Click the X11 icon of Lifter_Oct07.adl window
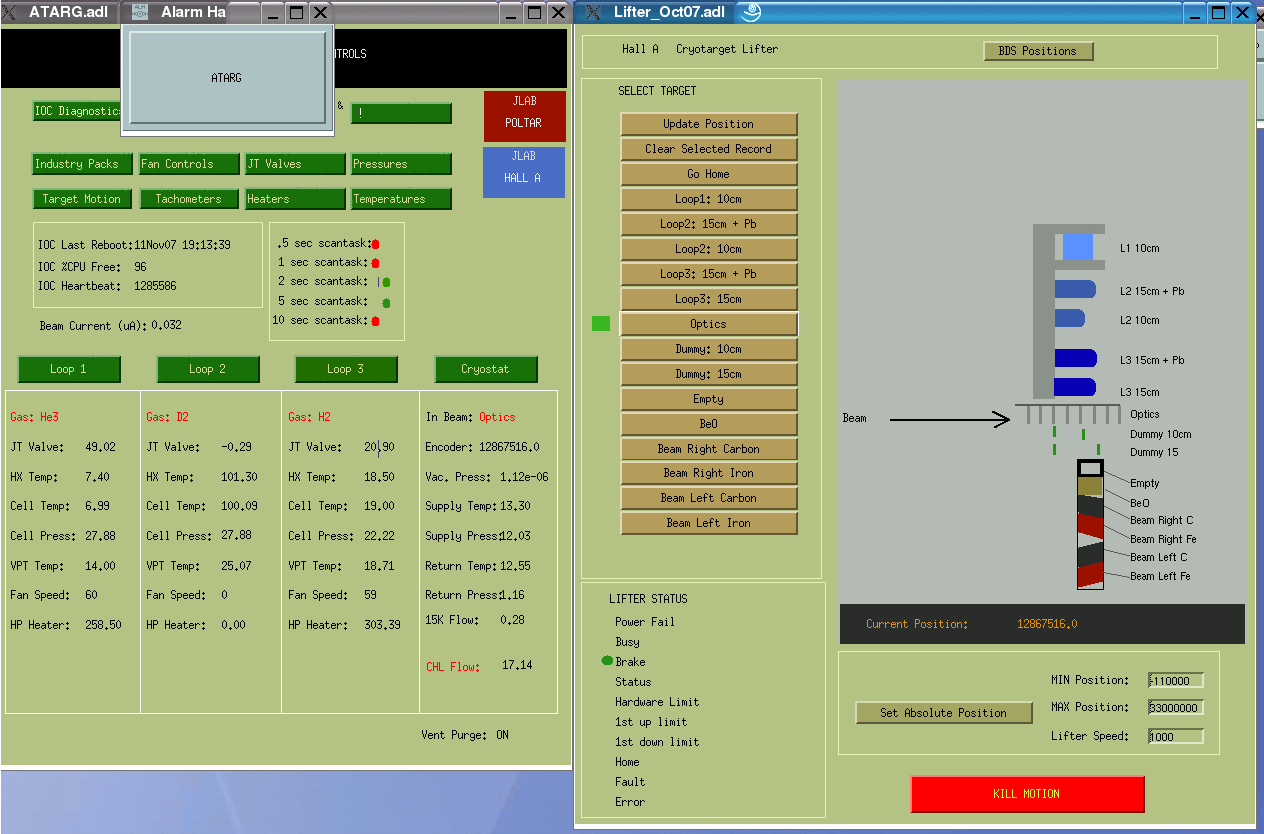The image size is (1264, 834). coord(593,12)
